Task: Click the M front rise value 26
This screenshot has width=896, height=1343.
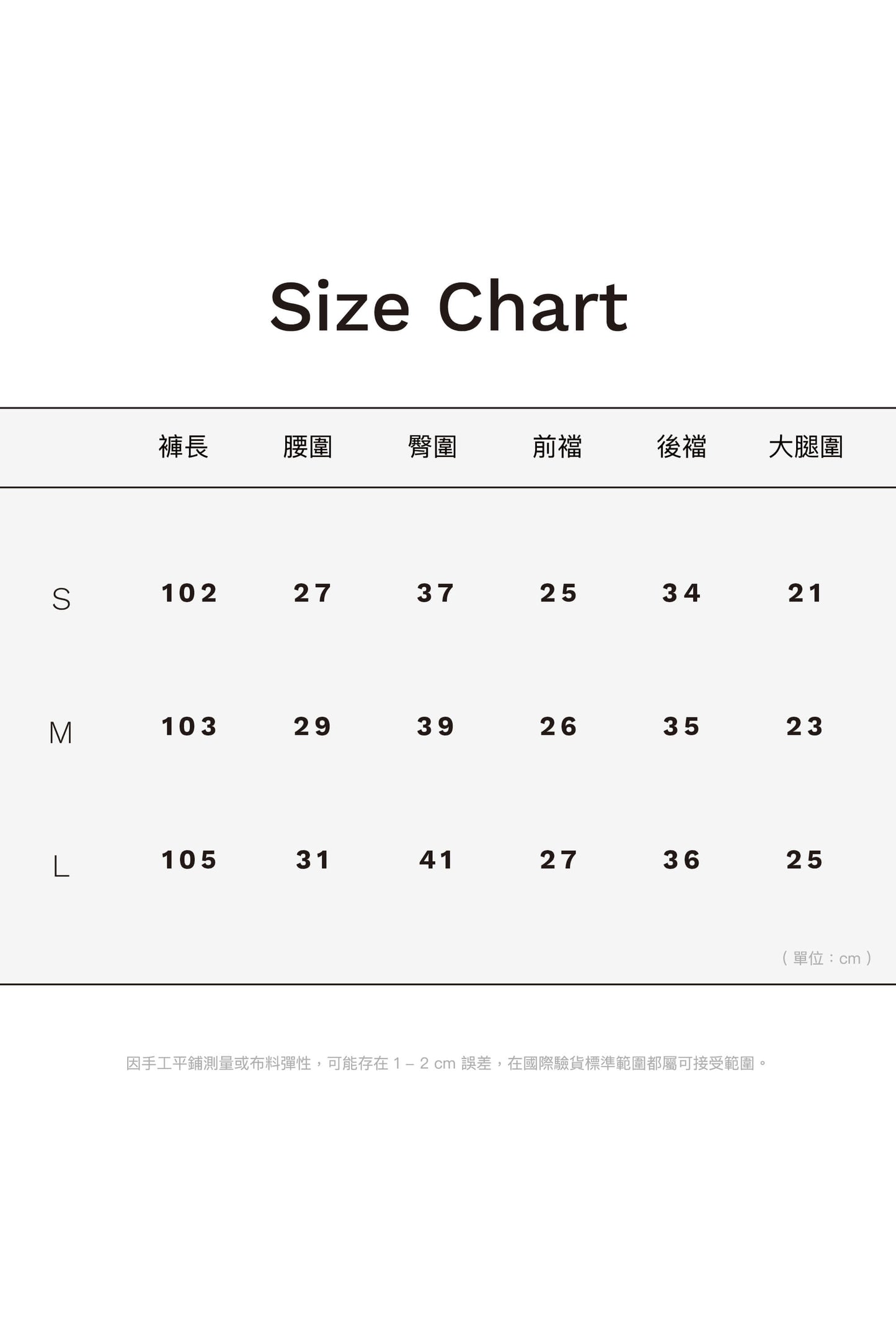Action: tap(559, 726)
